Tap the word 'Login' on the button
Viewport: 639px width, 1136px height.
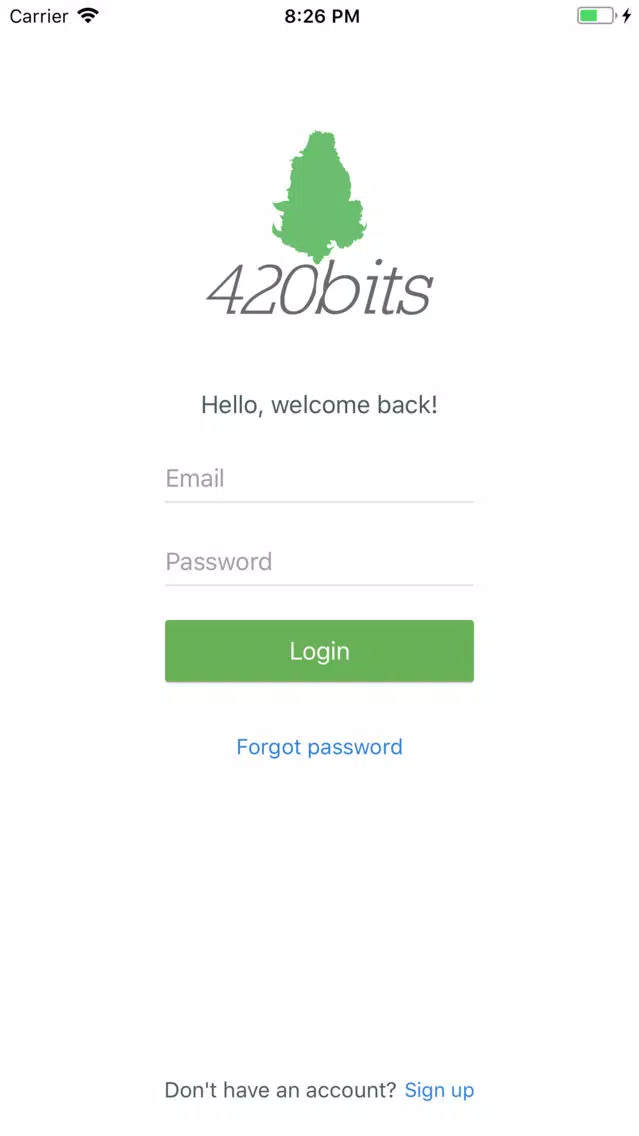pos(320,651)
